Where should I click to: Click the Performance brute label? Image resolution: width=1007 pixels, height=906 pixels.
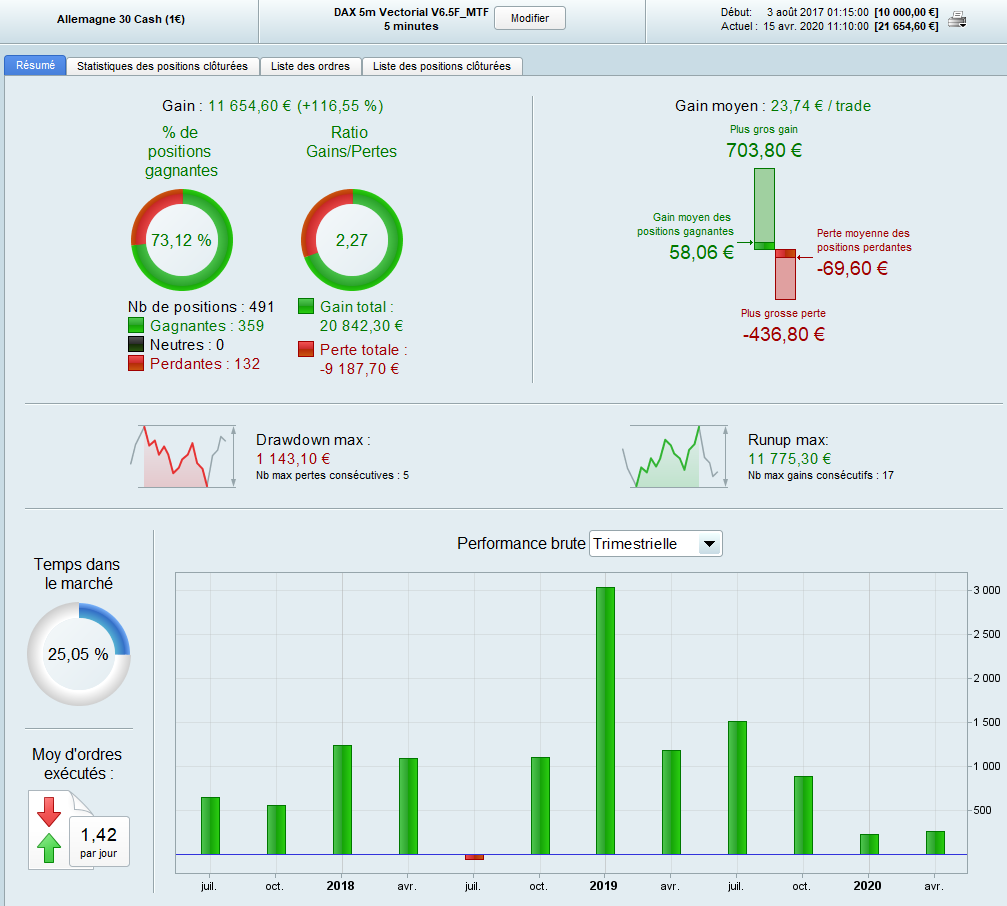click(521, 544)
